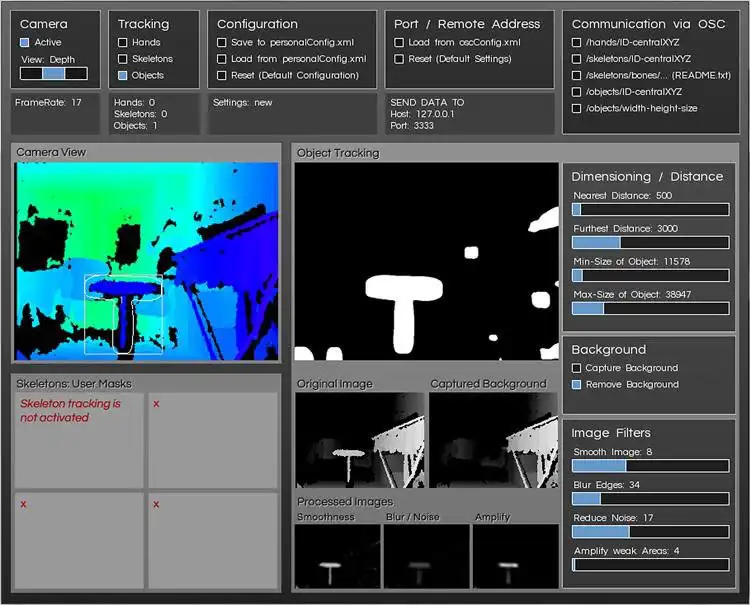This screenshot has height=605, width=750.
Task: Toggle the Camera Active checkbox
Action: (24, 43)
